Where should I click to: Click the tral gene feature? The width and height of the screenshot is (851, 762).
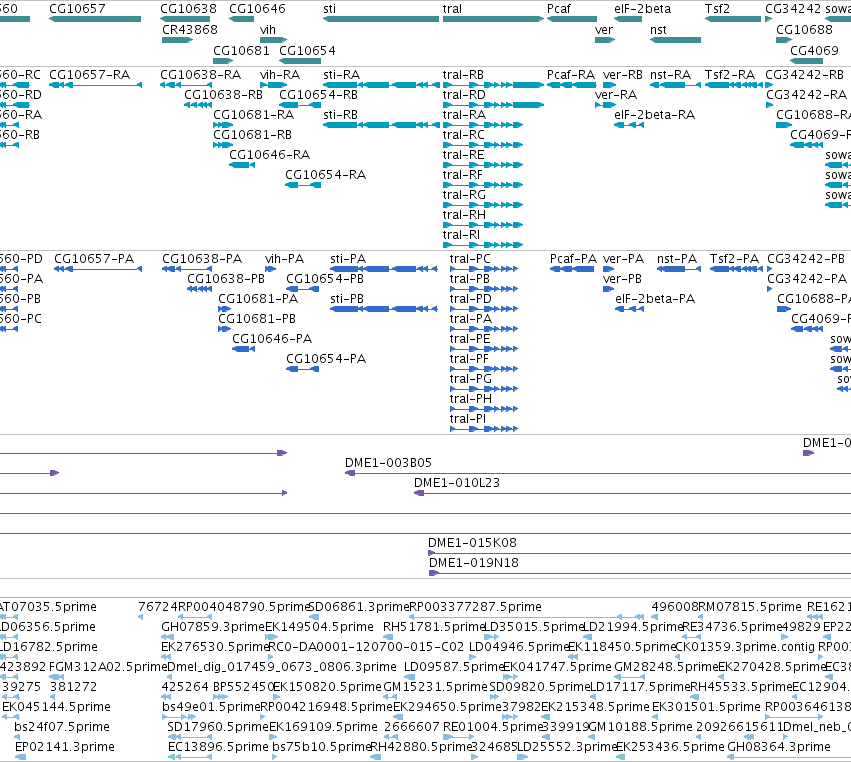(493, 19)
